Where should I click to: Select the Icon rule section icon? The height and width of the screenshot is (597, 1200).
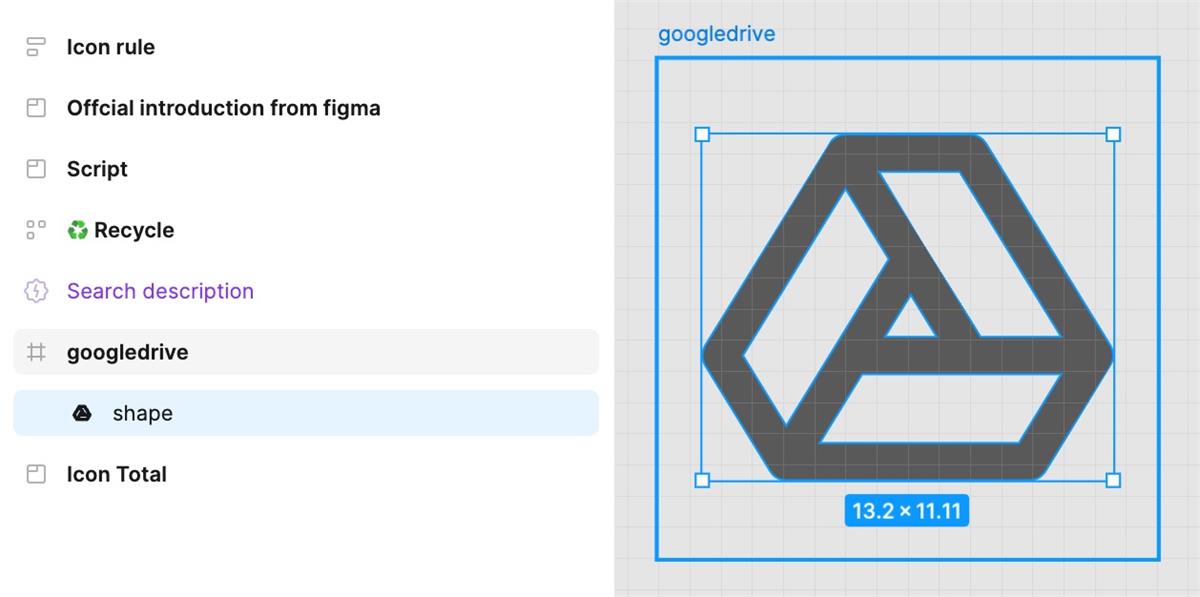coord(36,47)
